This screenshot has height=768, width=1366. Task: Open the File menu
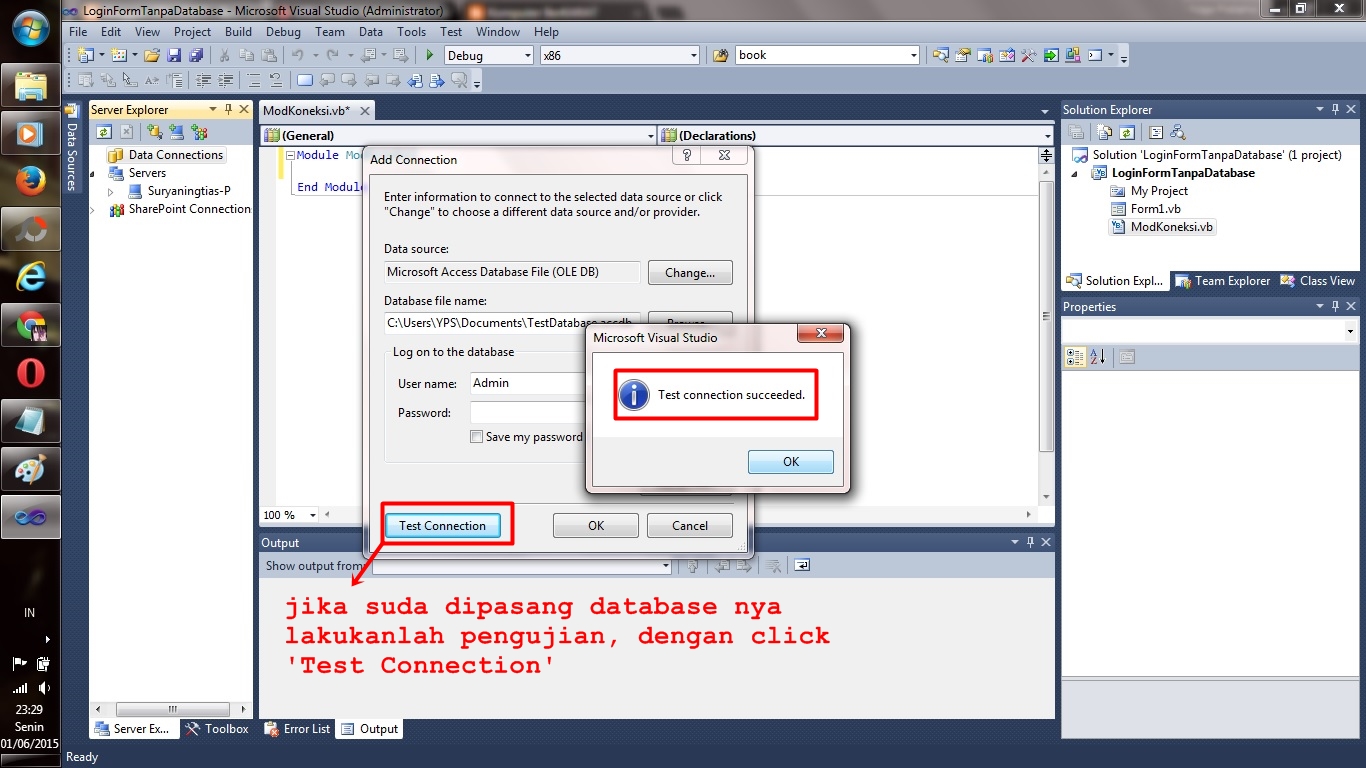coord(78,32)
